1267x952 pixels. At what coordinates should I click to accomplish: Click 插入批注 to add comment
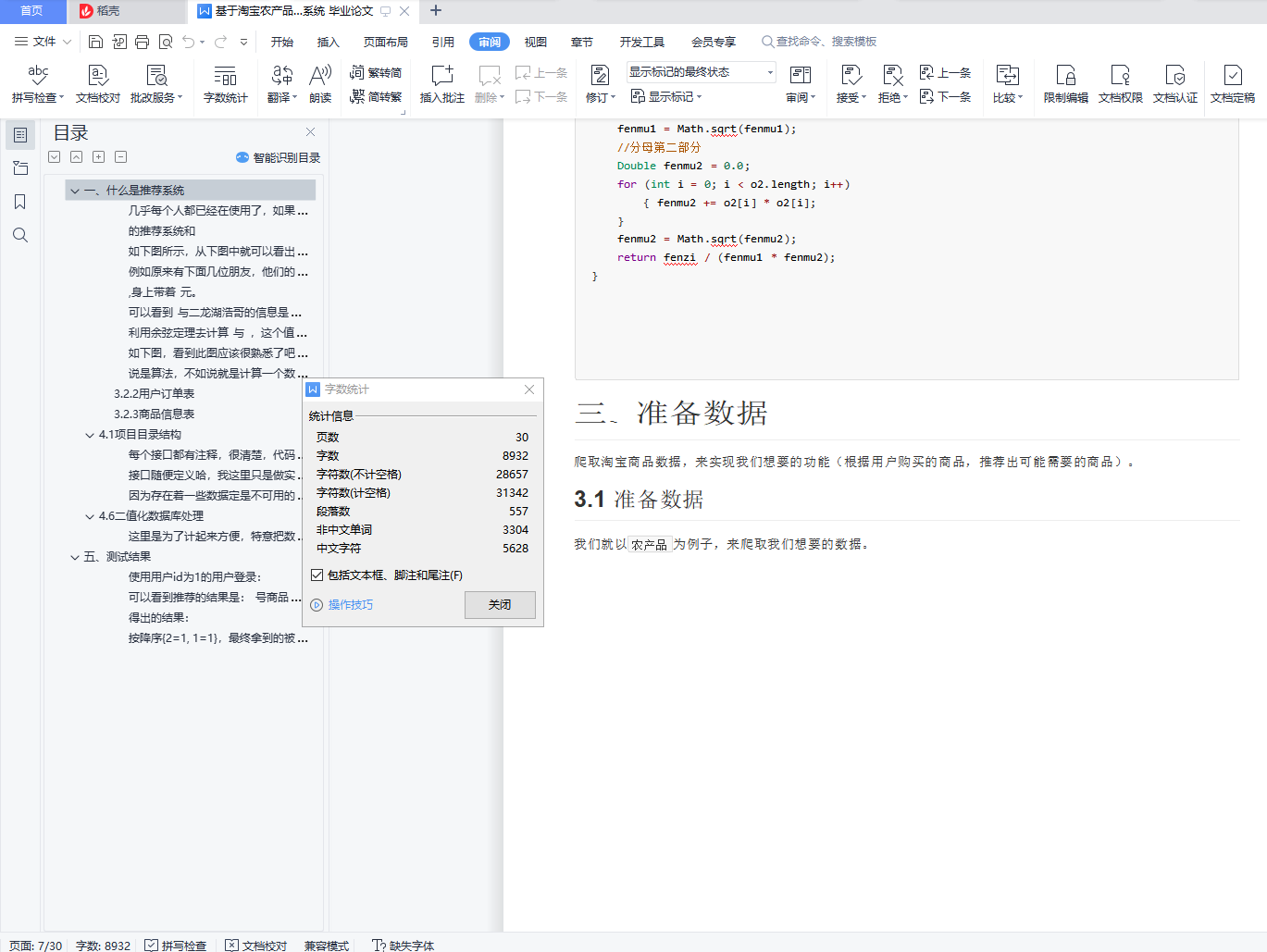(442, 83)
